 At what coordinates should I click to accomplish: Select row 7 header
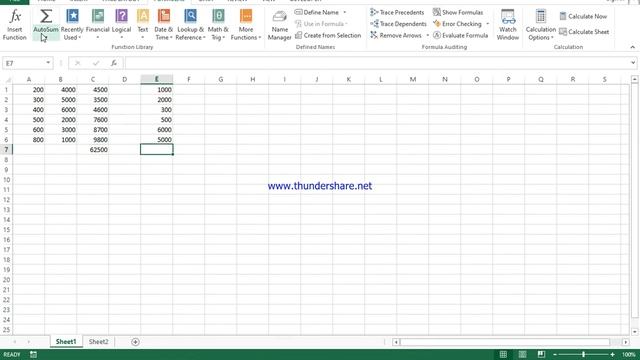pyautogui.click(x=7, y=150)
